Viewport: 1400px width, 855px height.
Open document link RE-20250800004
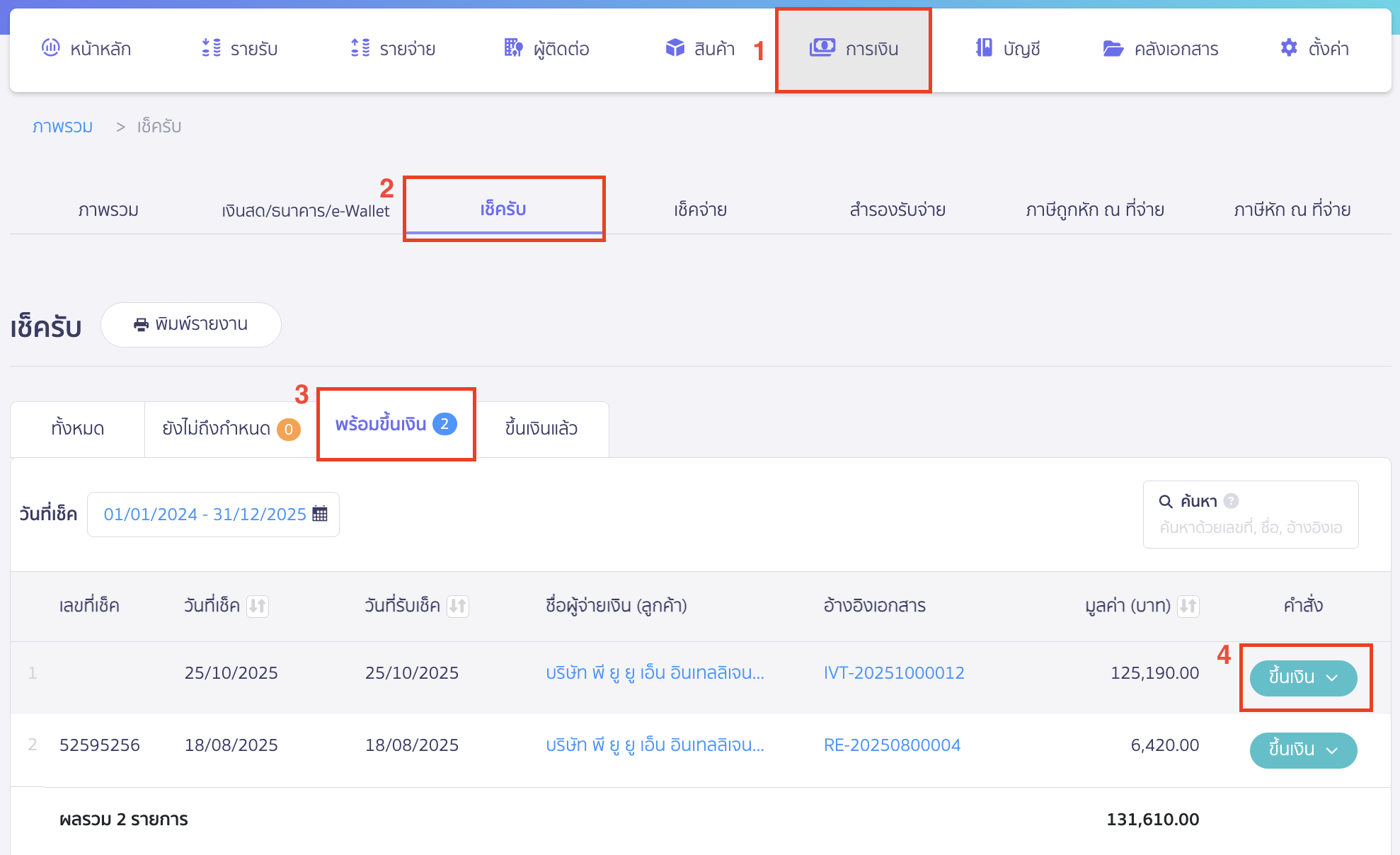[x=892, y=745]
